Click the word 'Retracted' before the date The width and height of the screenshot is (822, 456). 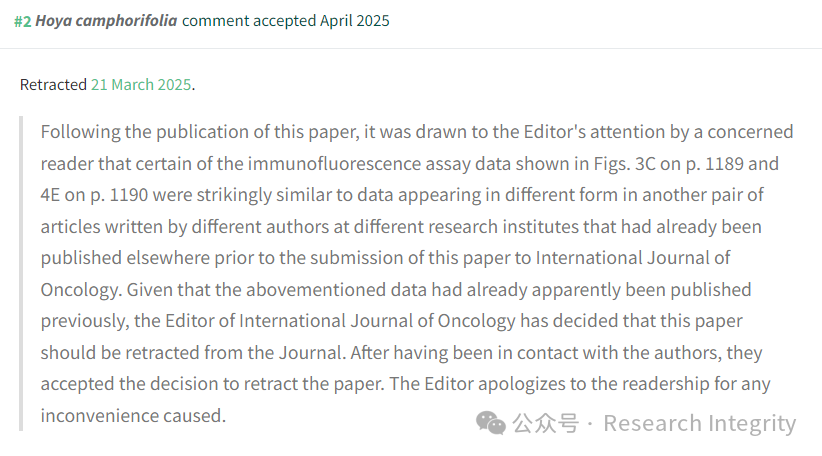pyautogui.click(x=53, y=84)
